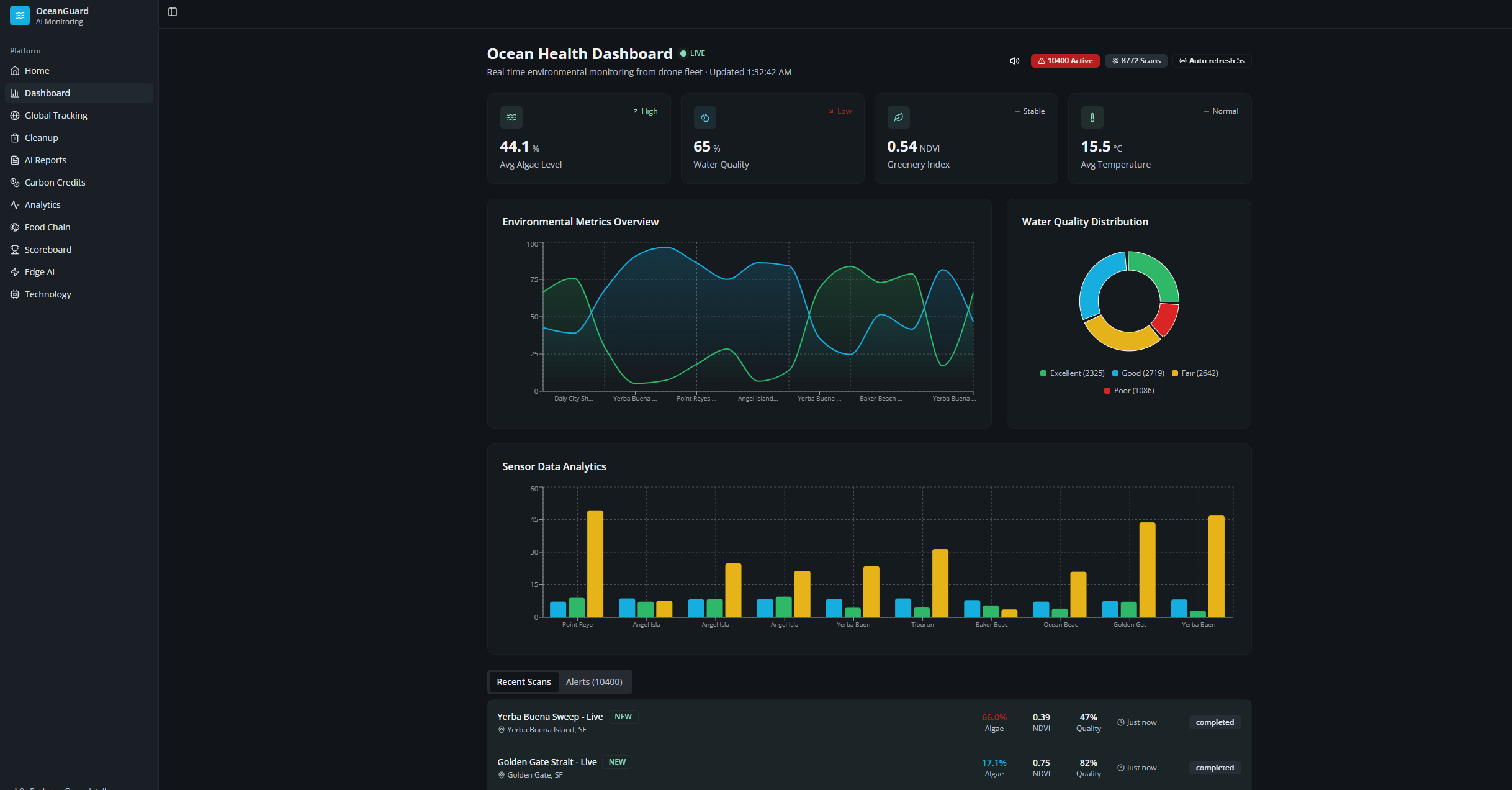
Task: Mute dashboard alert sounds speaker icon
Action: point(1014,61)
